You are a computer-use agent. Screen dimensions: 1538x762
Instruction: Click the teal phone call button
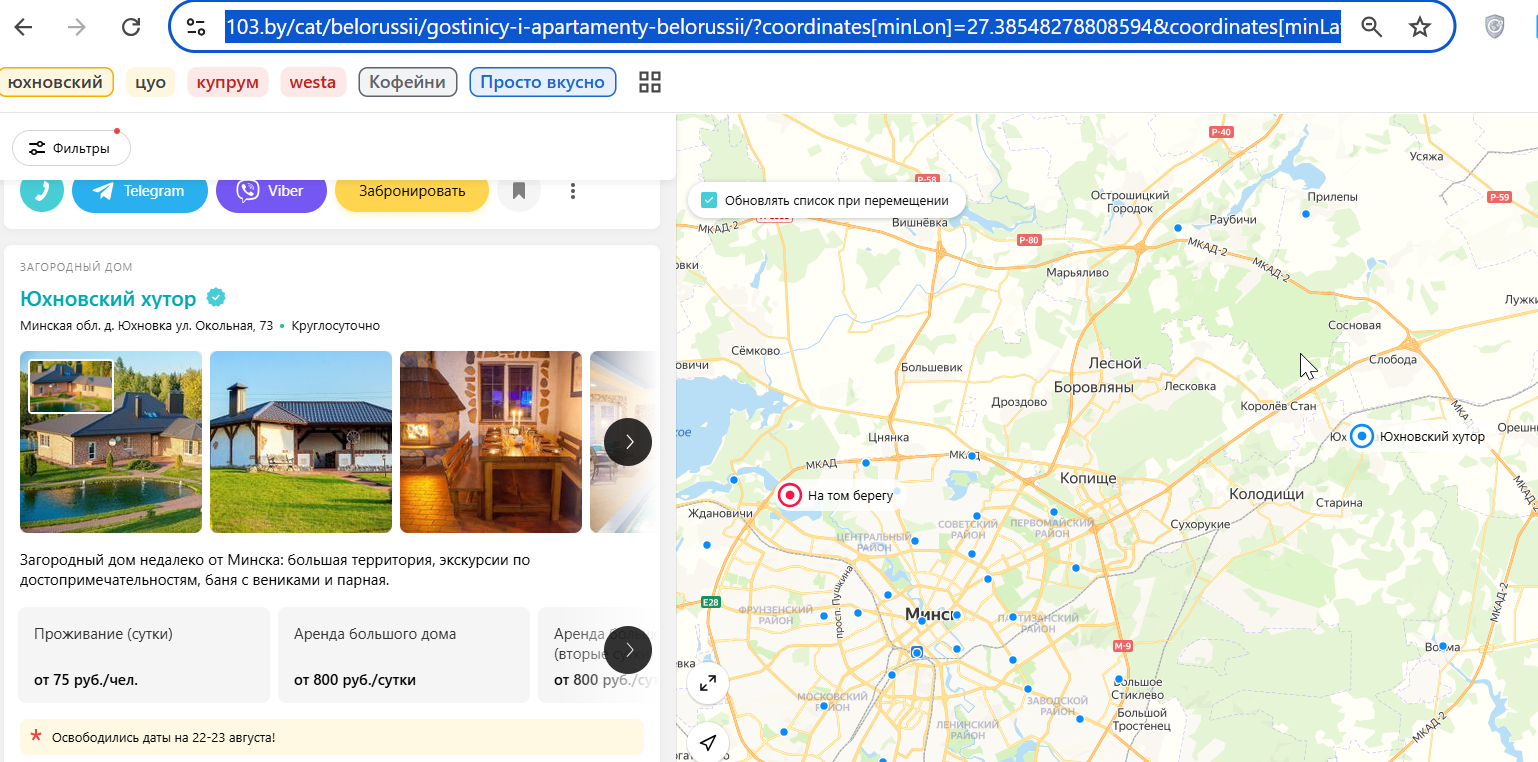pyautogui.click(x=42, y=191)
